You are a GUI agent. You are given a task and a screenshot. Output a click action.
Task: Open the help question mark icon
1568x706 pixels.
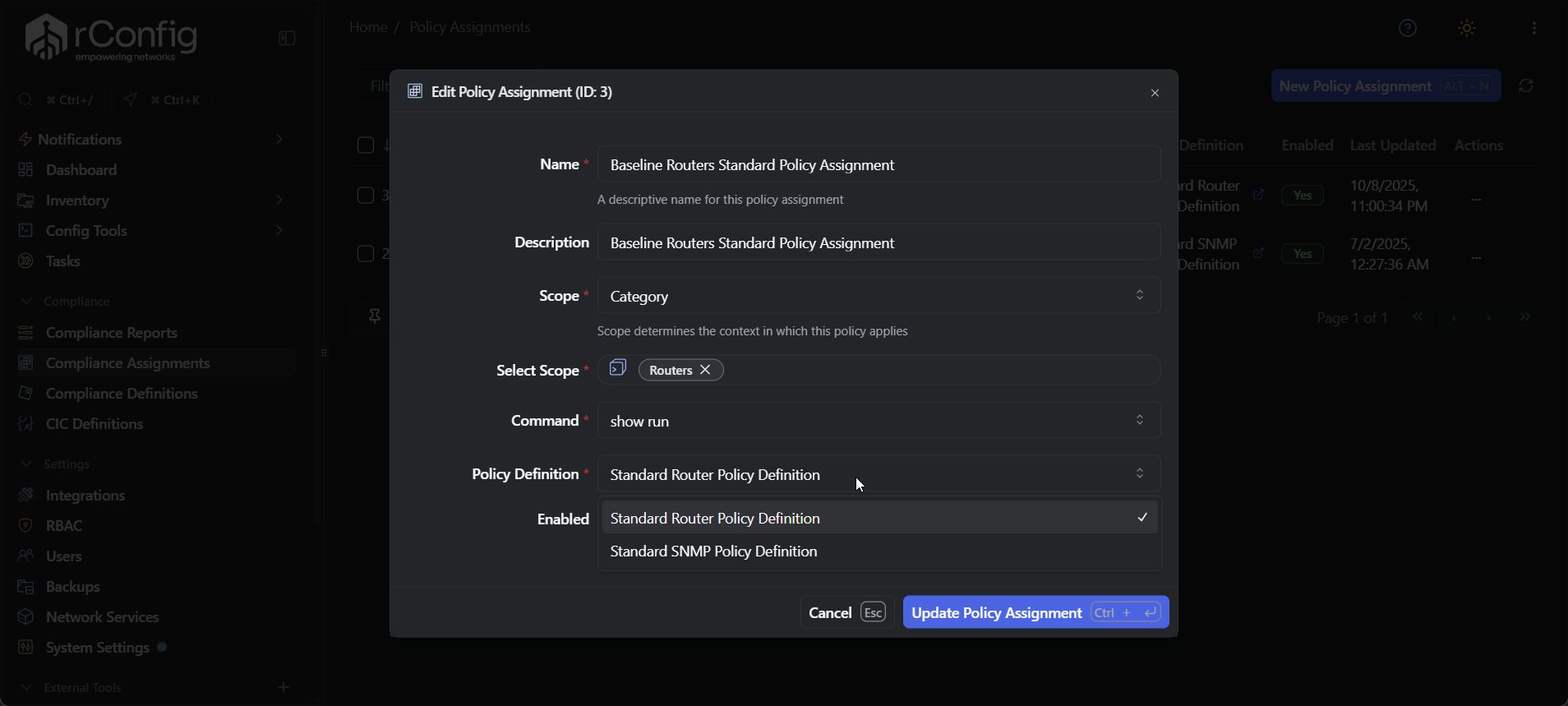(x=1408, y=28)
